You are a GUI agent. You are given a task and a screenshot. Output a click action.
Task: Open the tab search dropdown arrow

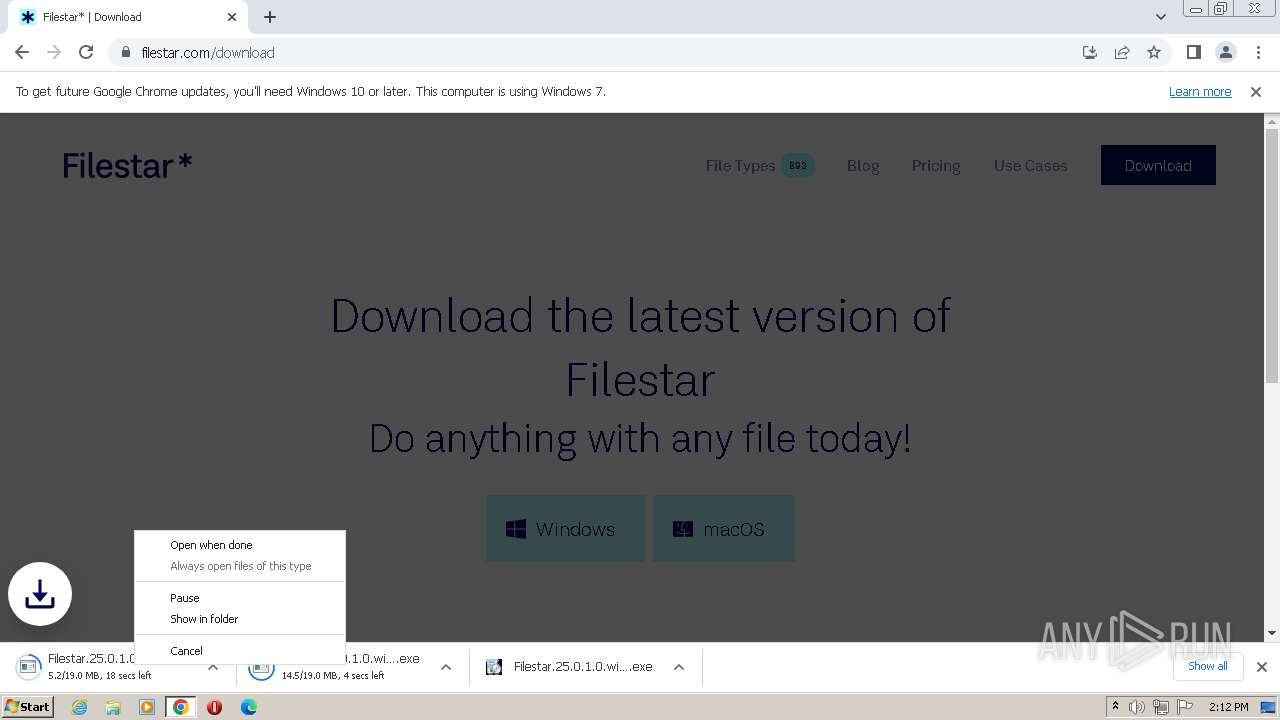pyautogui.click(x=1160, y=17)
